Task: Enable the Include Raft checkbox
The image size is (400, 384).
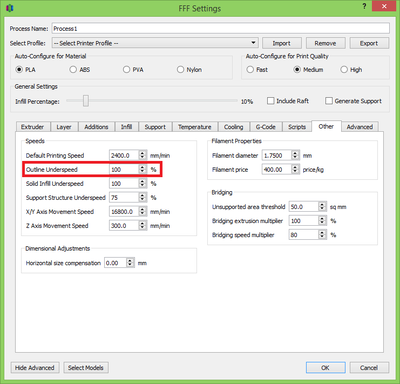Action: coord(288,101)
